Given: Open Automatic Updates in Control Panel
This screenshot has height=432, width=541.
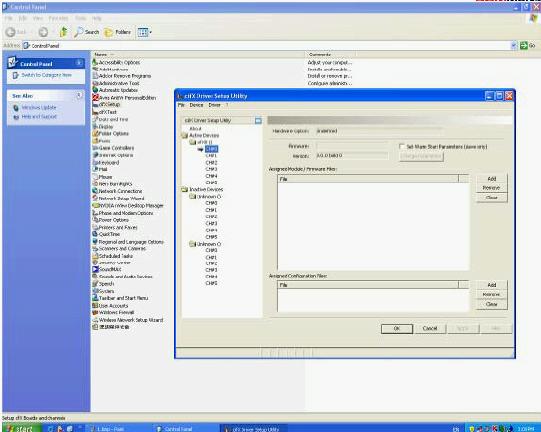Looking at the screenshot, I should 115,90.
